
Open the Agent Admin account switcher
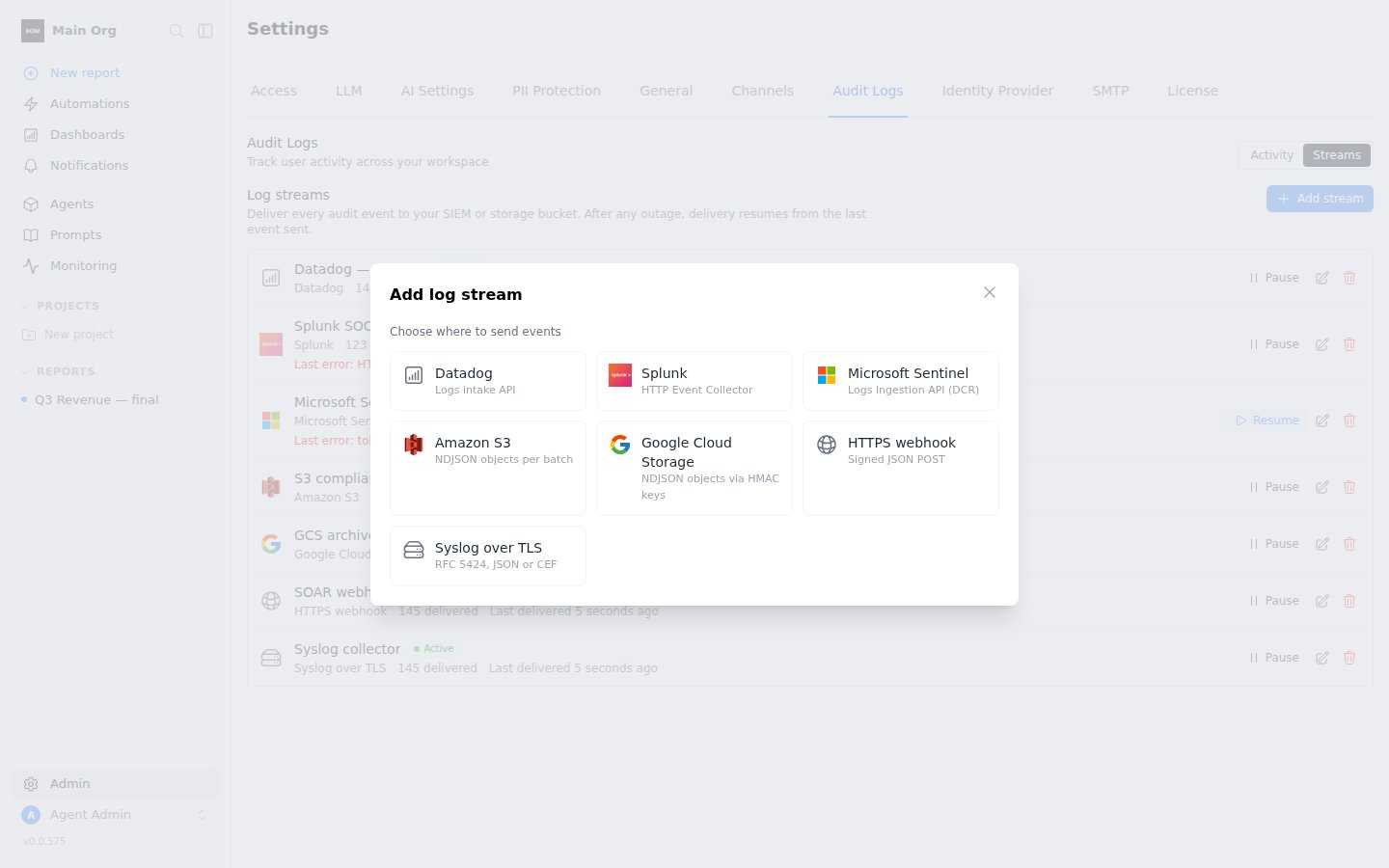115,815
